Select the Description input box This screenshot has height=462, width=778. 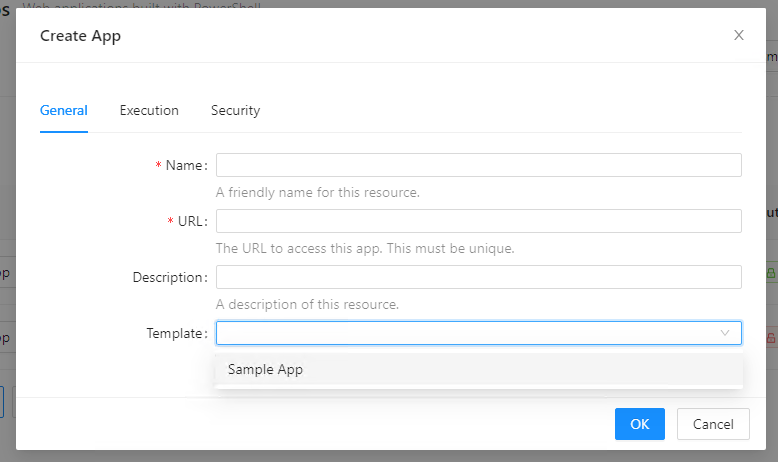pyautogui.click(x=478, y=277)
